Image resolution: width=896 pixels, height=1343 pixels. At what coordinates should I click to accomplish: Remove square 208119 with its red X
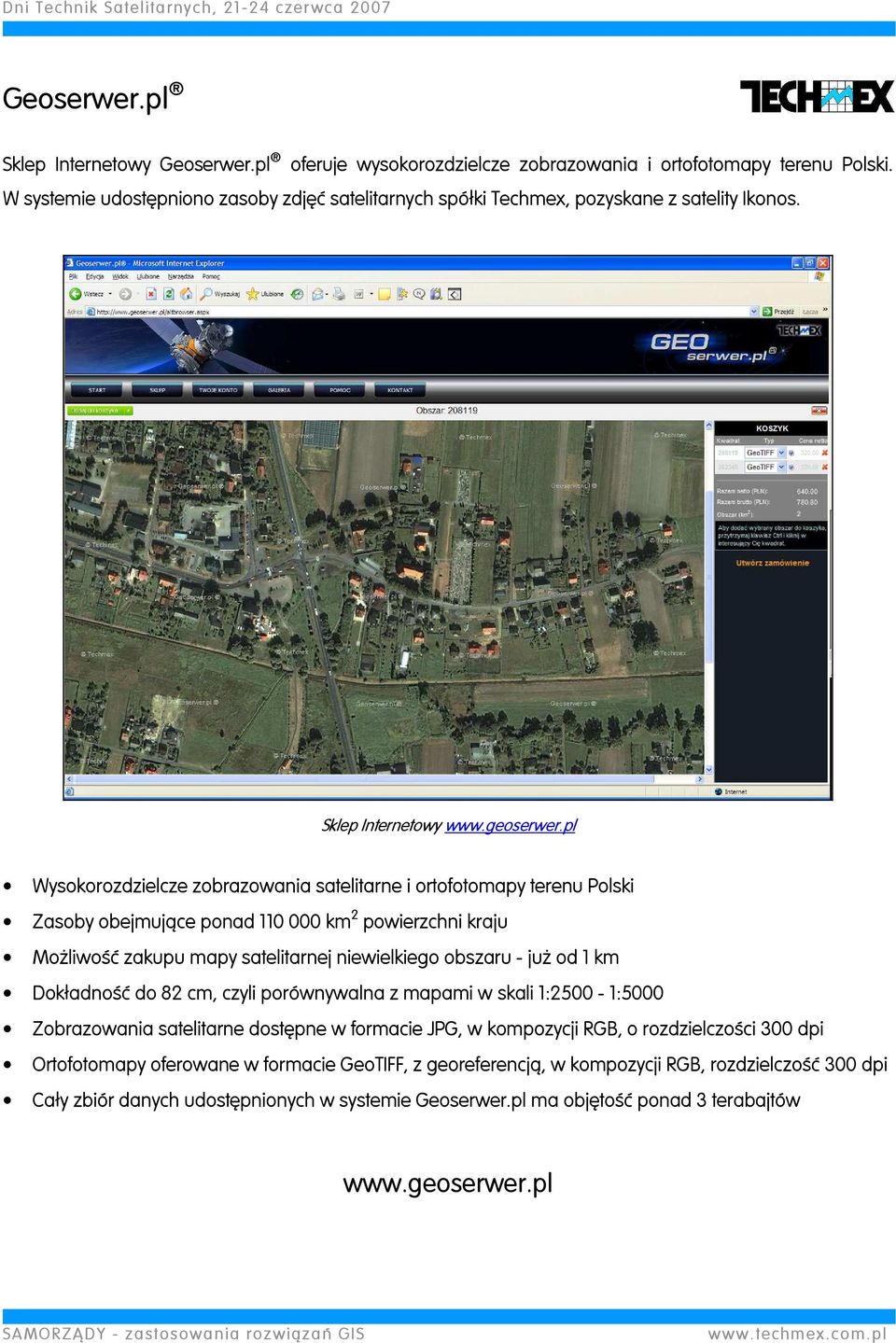824,453
